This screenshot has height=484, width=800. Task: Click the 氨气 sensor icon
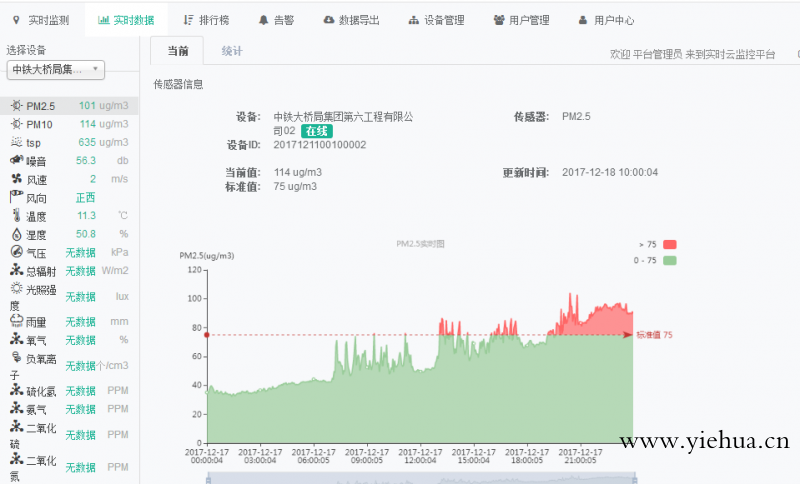pos(16,407)
